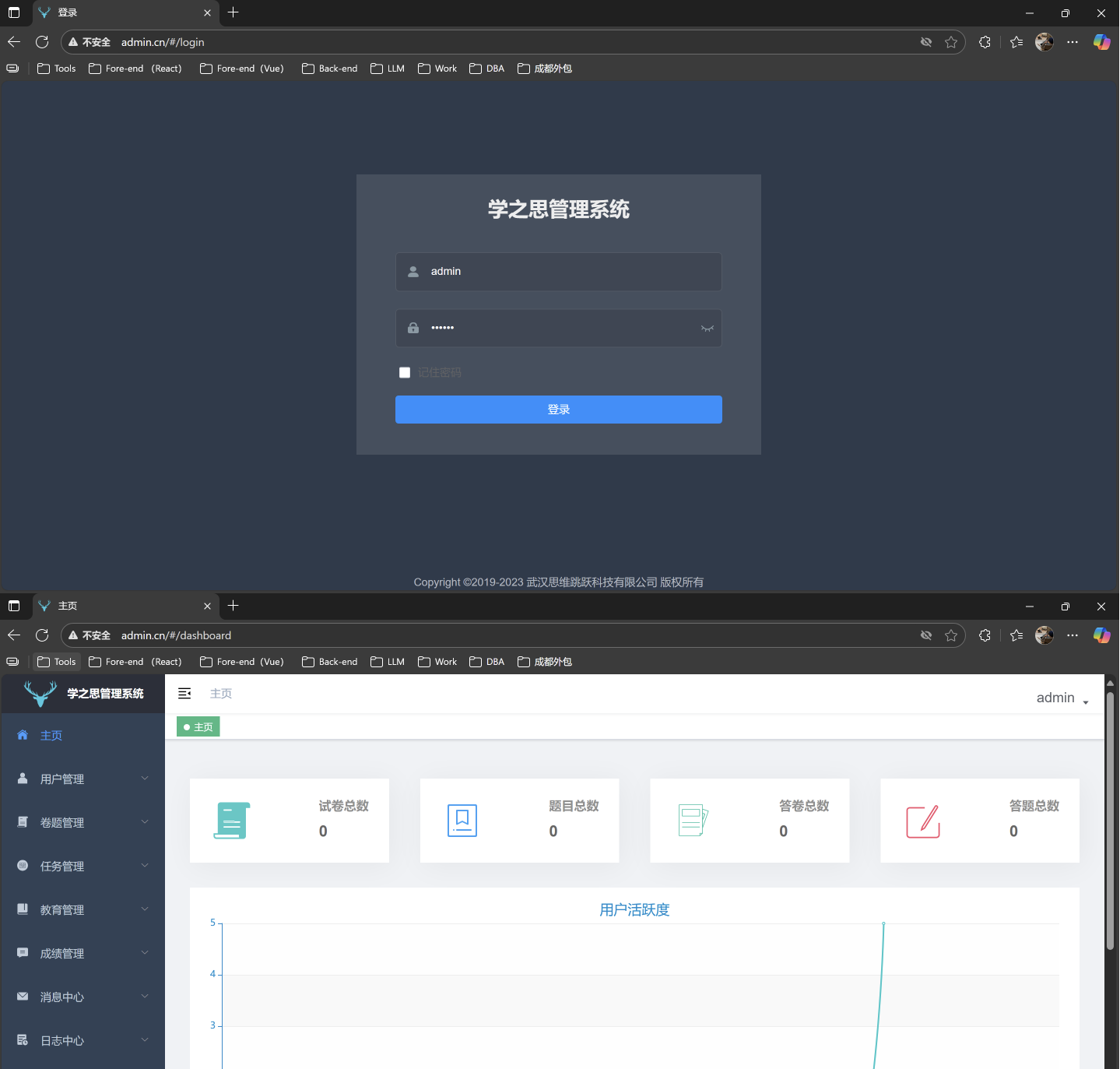Open LLM bookmark folder in login window

[388, 69]
